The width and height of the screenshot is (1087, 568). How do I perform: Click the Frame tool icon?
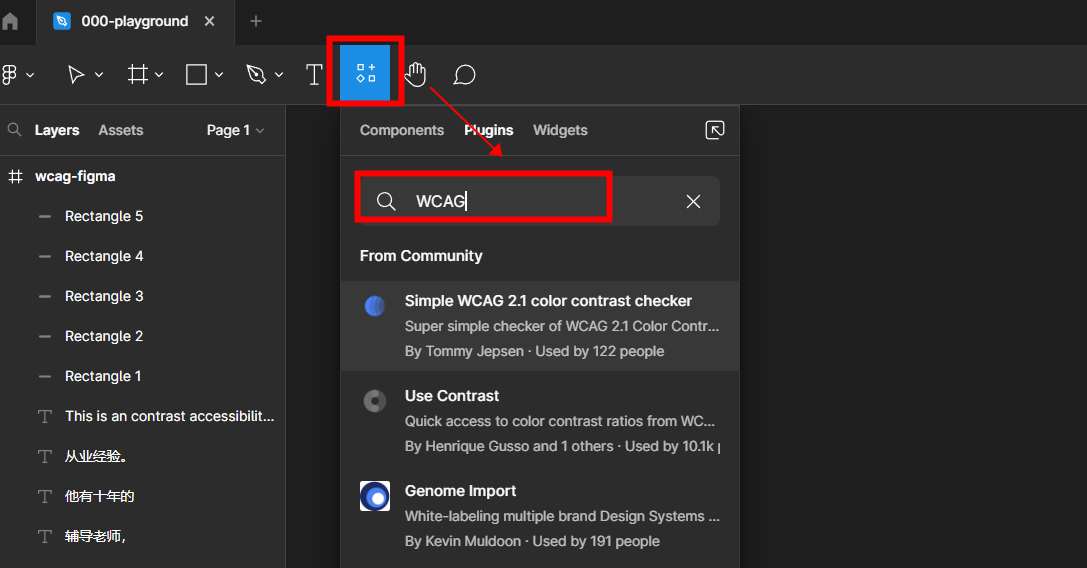click(137, 75)
